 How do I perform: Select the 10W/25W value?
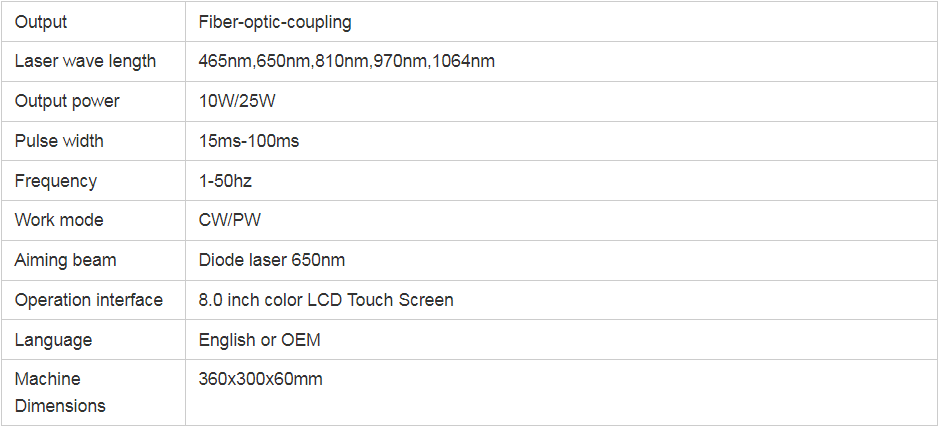click(237, 101)
